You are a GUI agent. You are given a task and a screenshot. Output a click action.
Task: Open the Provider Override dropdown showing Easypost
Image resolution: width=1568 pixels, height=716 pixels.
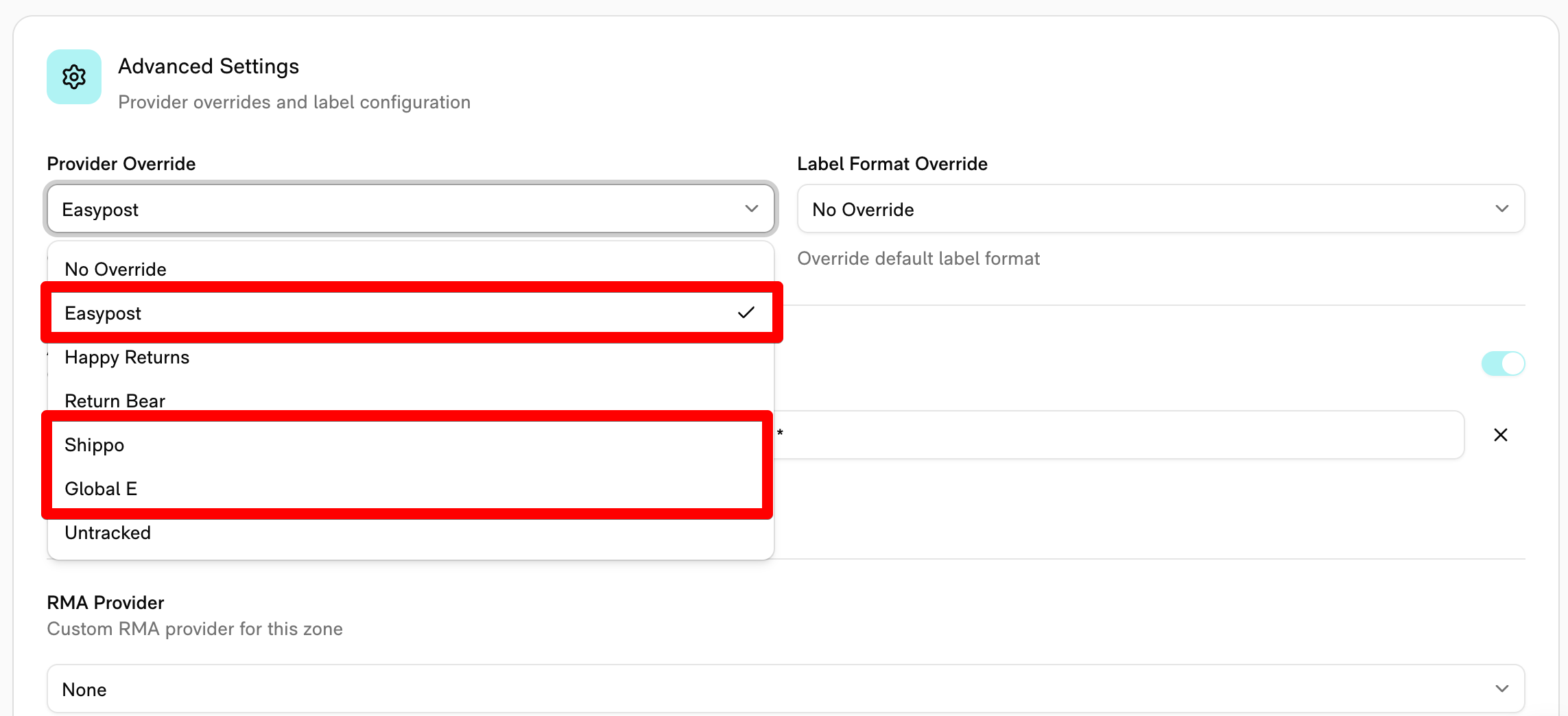pyautogui.click(x=411, y=208)
